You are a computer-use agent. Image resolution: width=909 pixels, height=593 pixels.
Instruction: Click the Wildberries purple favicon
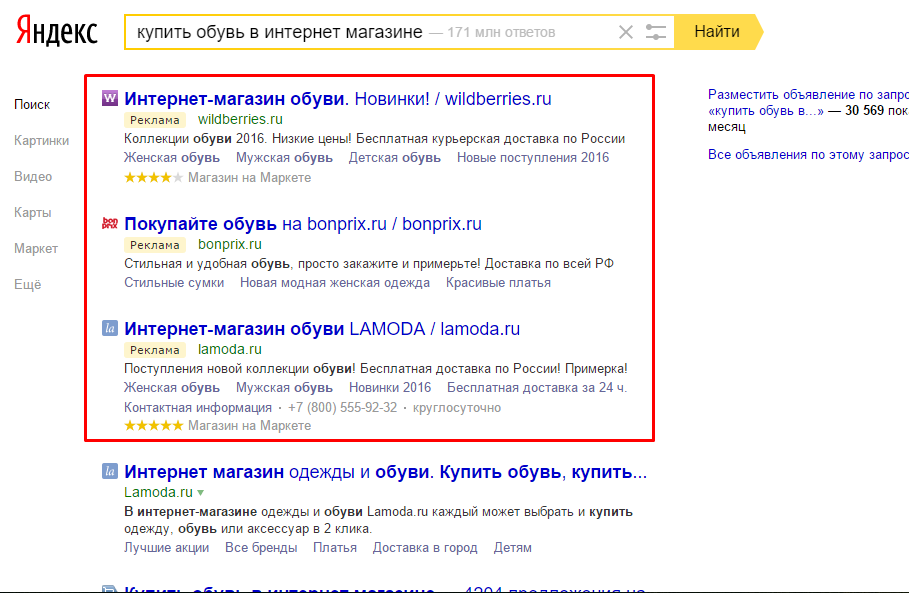(110, 98)
